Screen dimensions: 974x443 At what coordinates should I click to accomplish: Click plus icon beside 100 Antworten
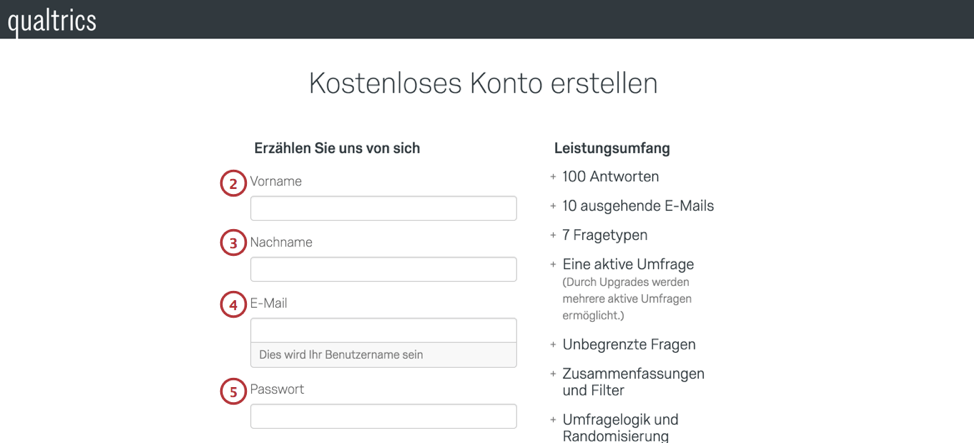click(x=553, y=177)
